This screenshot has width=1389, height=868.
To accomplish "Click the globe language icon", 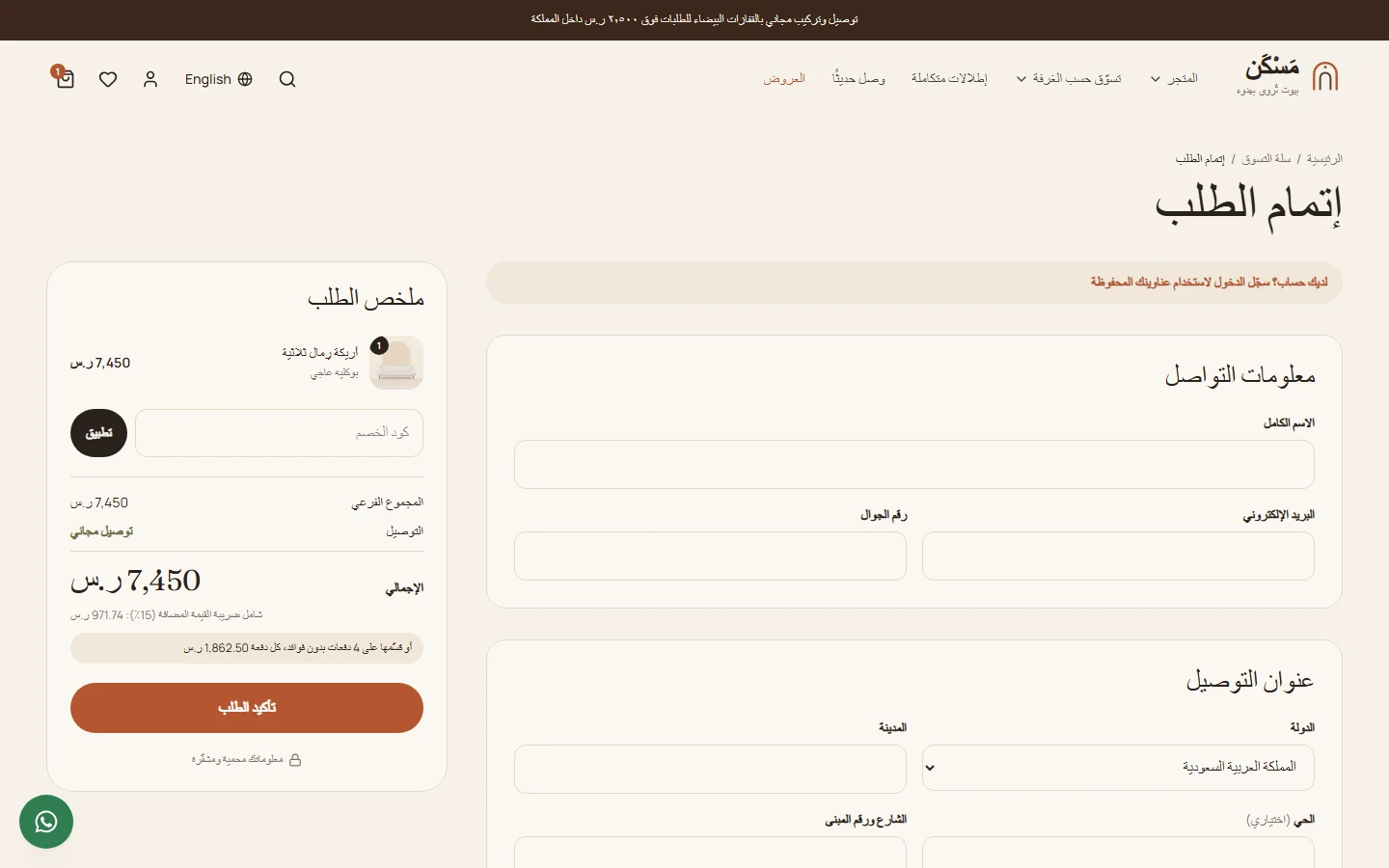I will [245, 79].
